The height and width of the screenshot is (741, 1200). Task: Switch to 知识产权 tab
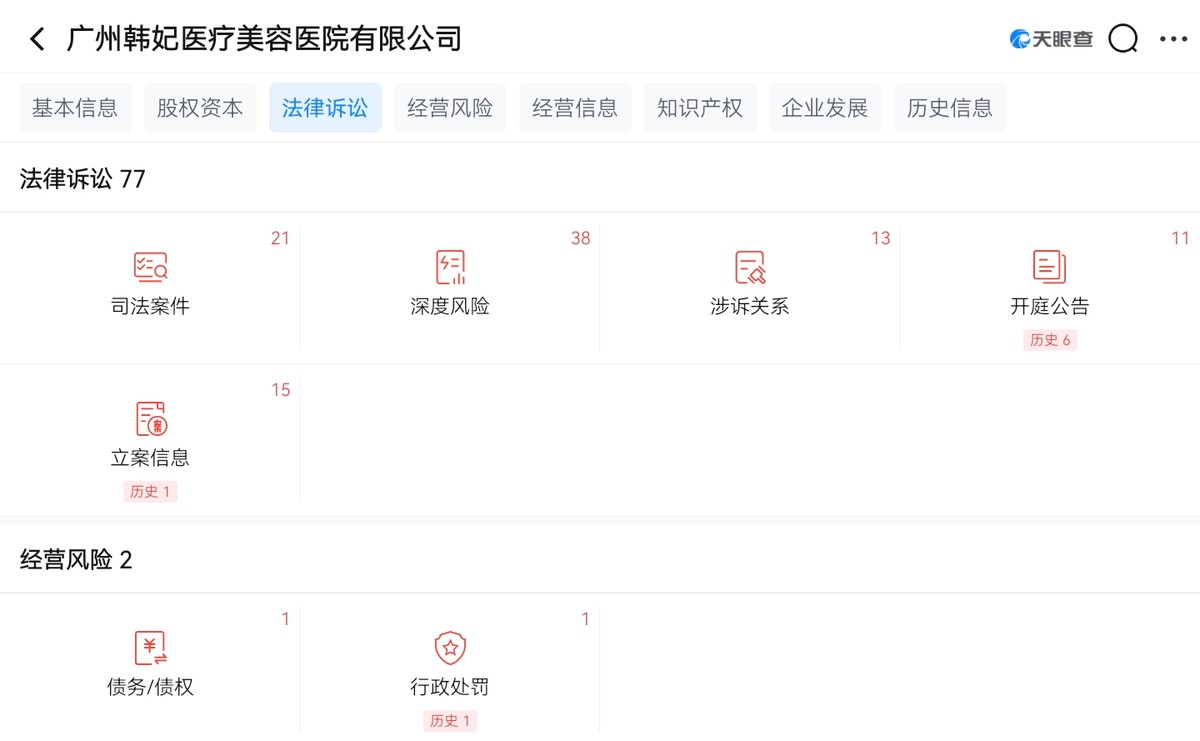coord(700,108)
